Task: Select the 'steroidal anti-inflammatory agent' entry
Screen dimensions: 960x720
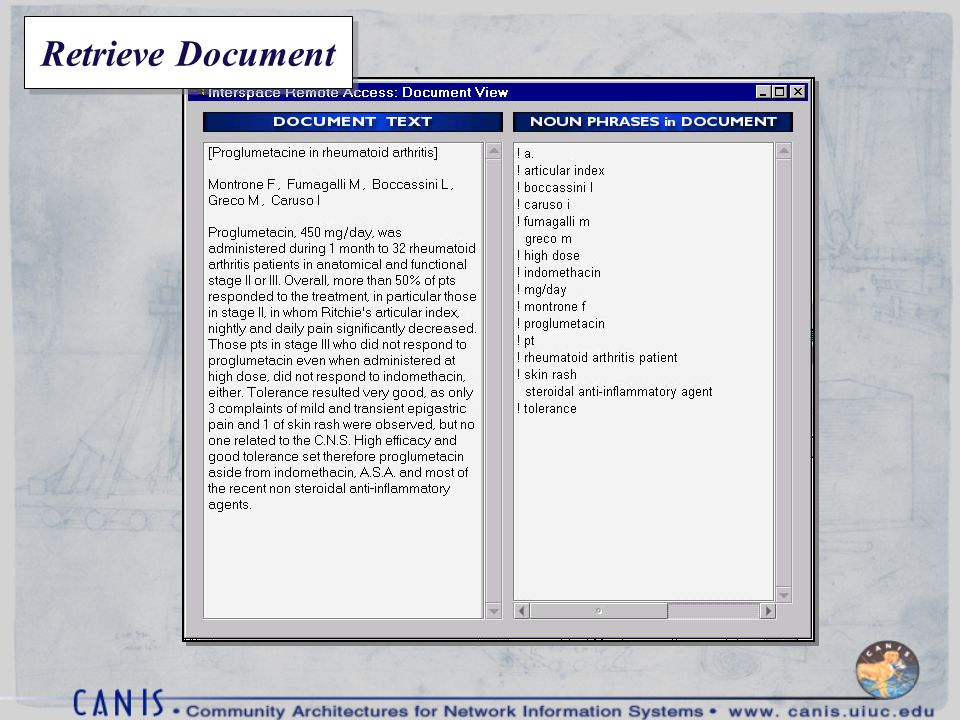Action: point(618,392)
